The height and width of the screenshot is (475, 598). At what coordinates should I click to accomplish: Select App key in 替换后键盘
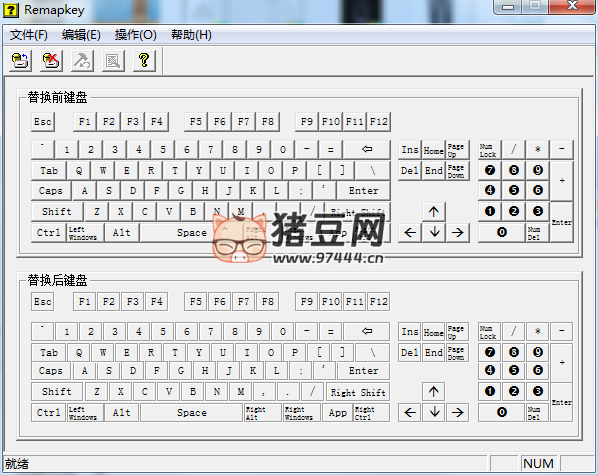(338, 413)
